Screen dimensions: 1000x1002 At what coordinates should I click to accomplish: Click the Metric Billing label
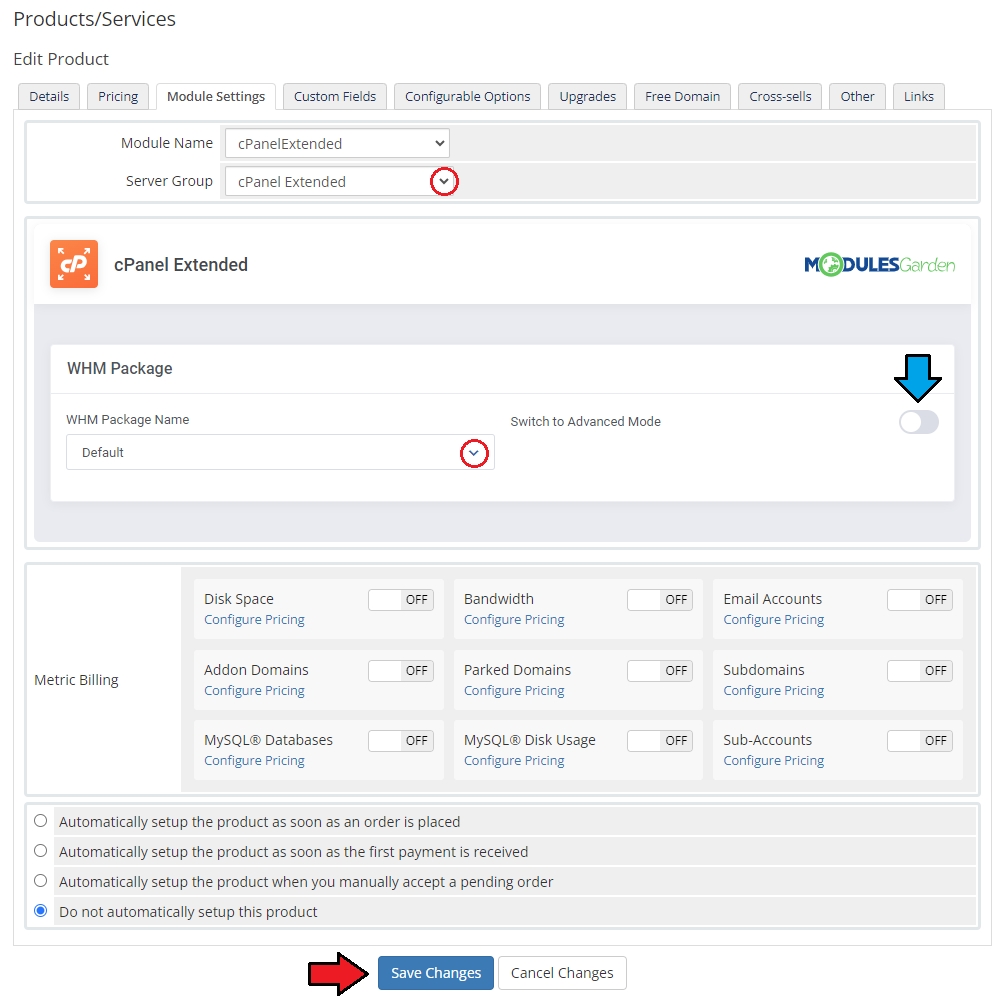click(x=76, y=680)
